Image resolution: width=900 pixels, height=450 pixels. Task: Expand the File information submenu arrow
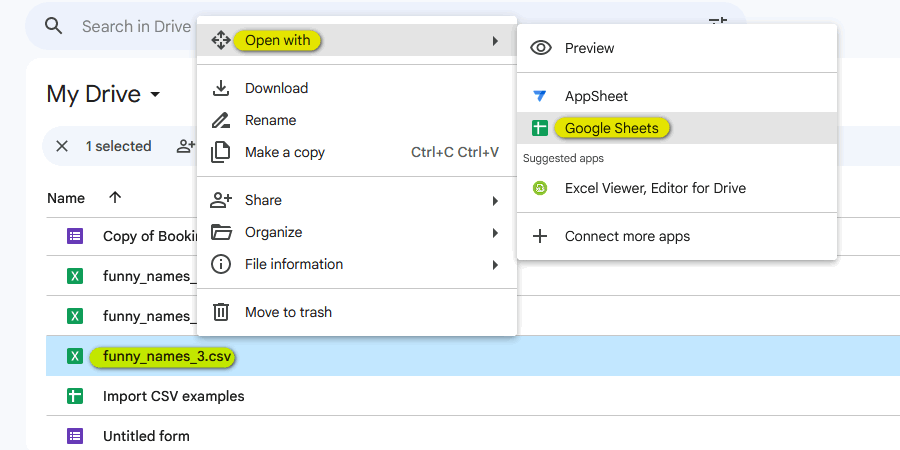pos(495,265)
